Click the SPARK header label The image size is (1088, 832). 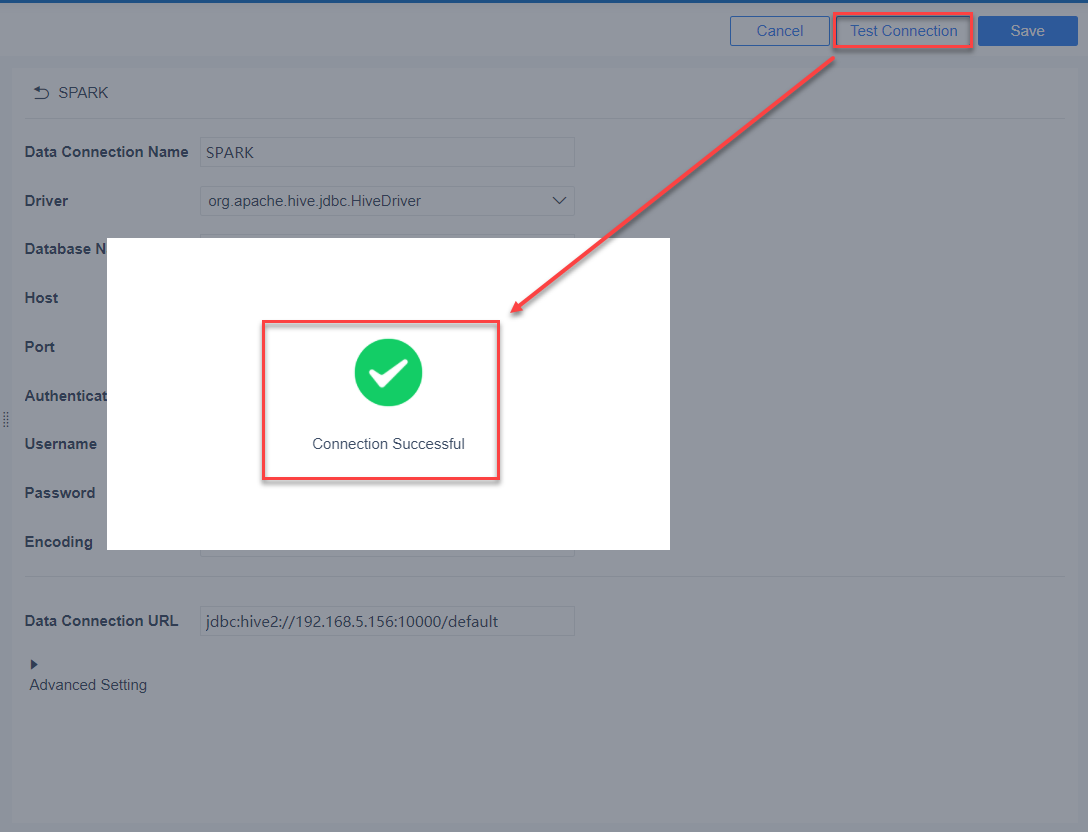[x=80, y=92]
